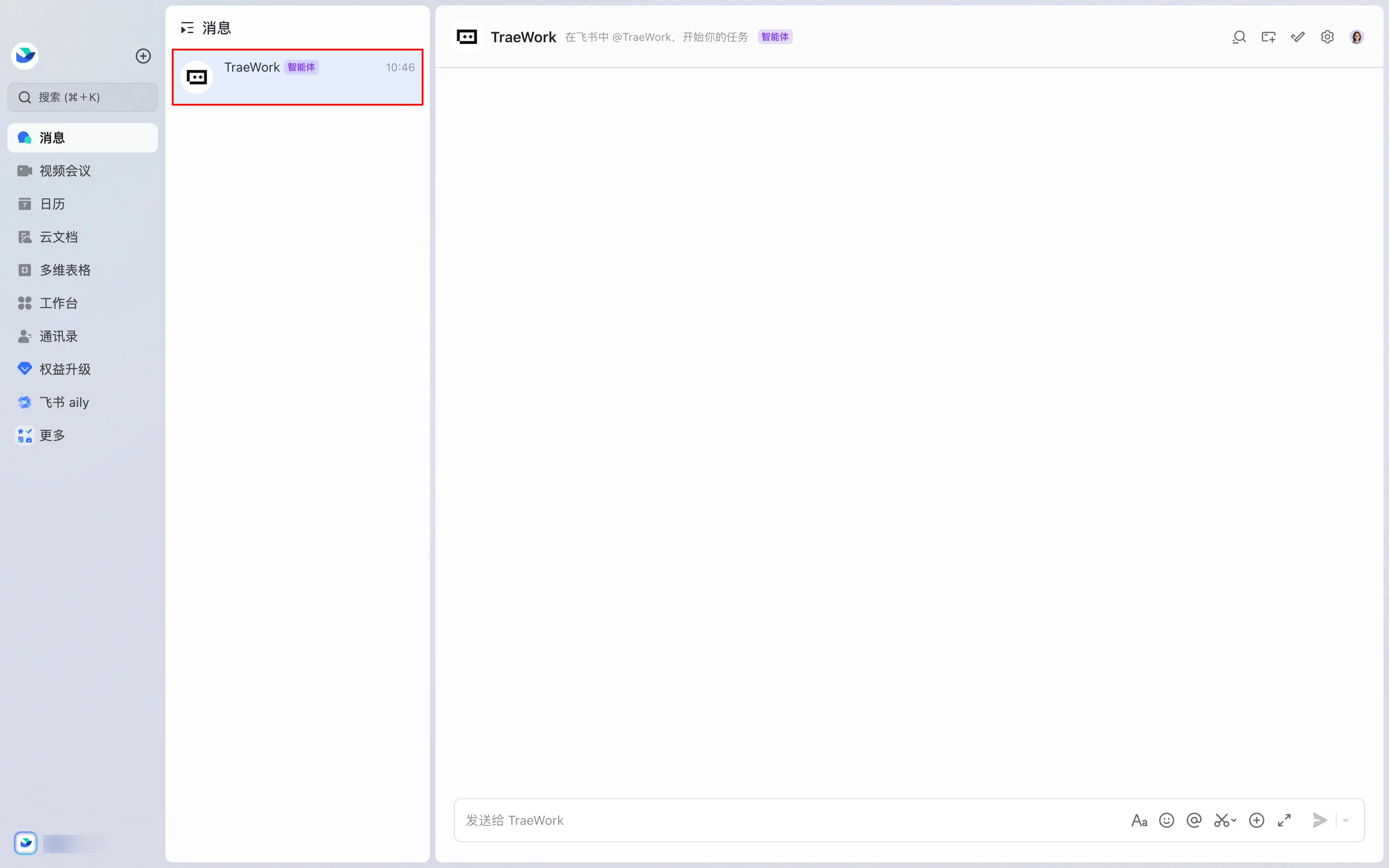Open the 日历 calendar
The width and height of the screenshot is (1389, 868).
pyautogui.click(x=83, y=204)
